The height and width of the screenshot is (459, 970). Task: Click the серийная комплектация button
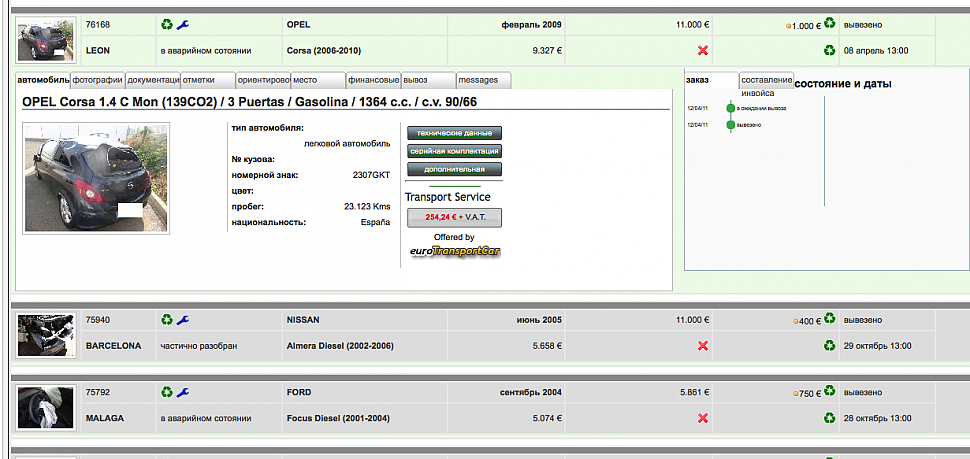point(454,151)
